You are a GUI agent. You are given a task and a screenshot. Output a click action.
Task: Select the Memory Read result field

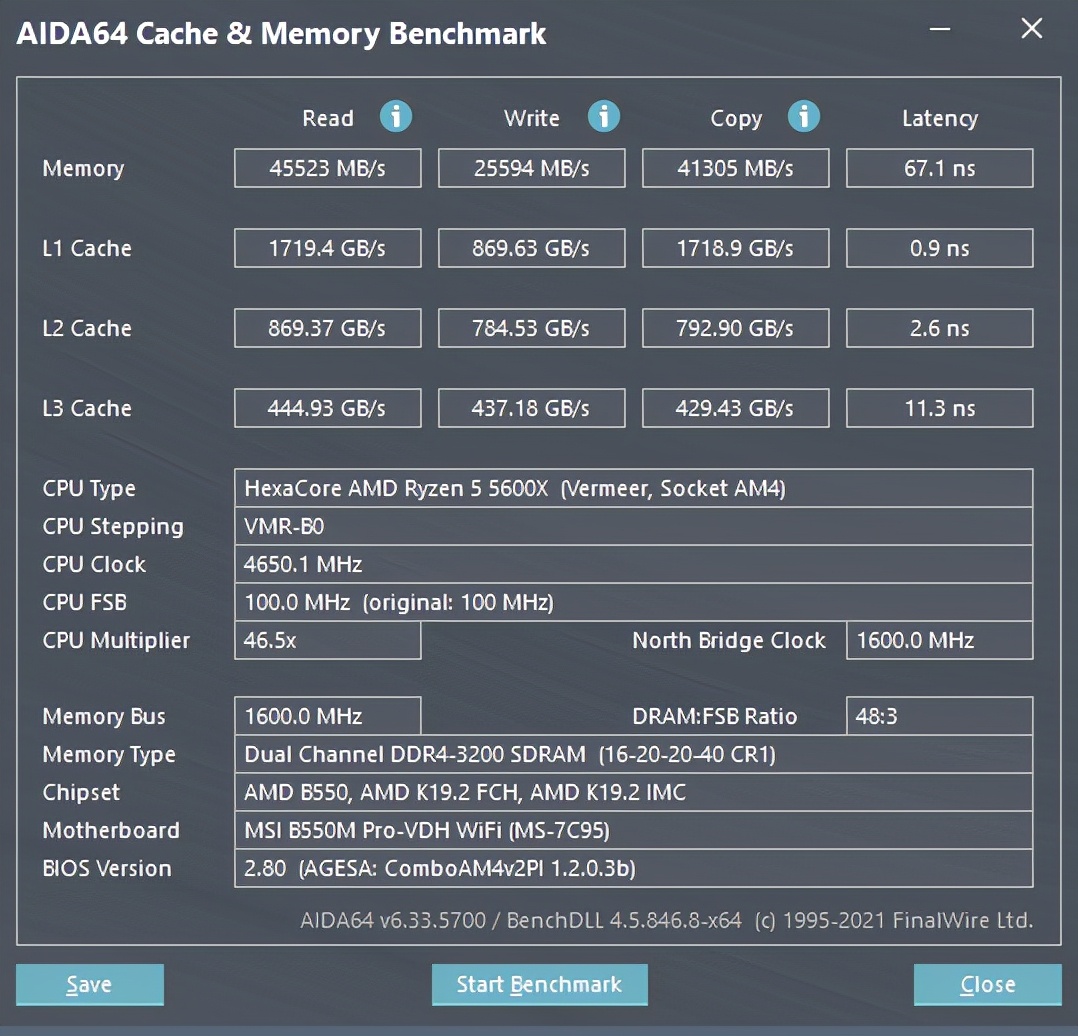tap(327, 168)
